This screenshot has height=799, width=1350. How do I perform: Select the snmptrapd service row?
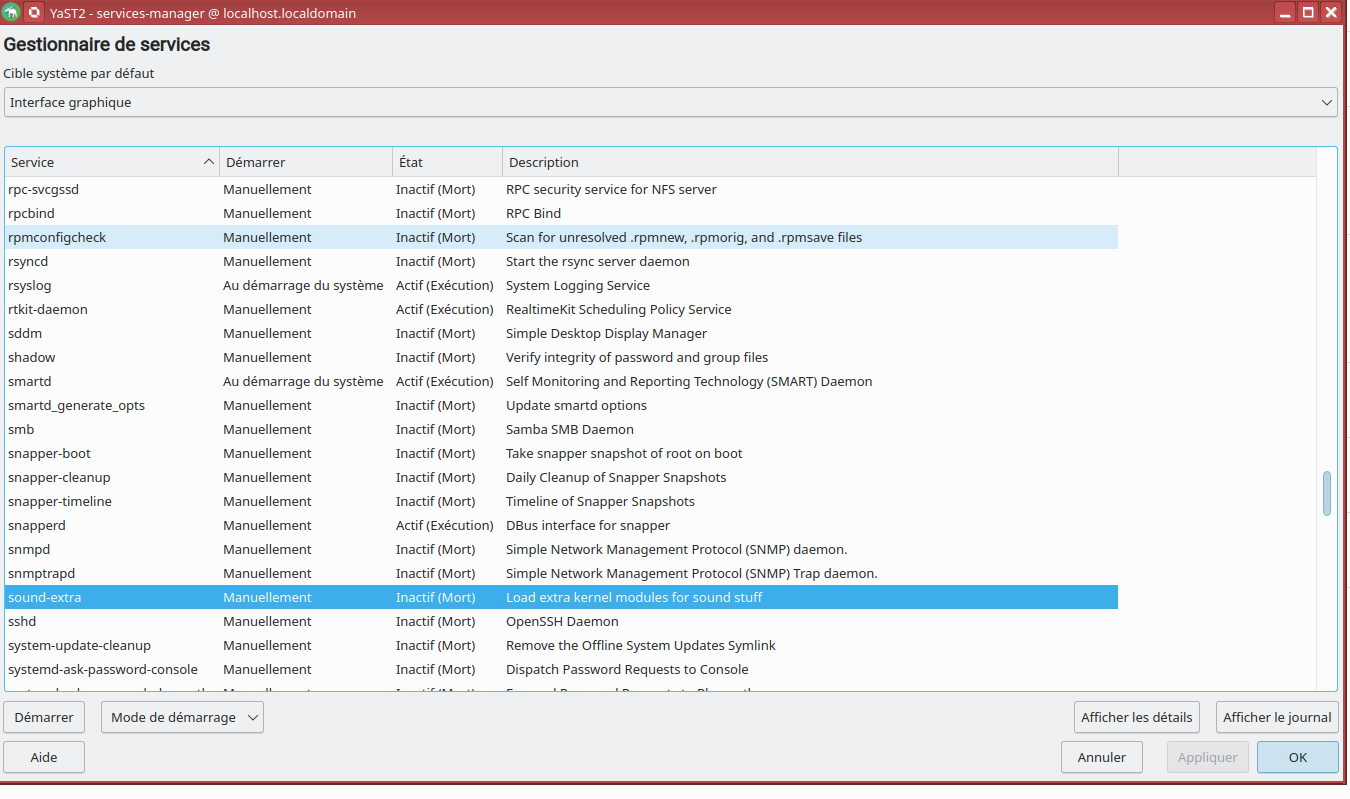coord(561,573)
